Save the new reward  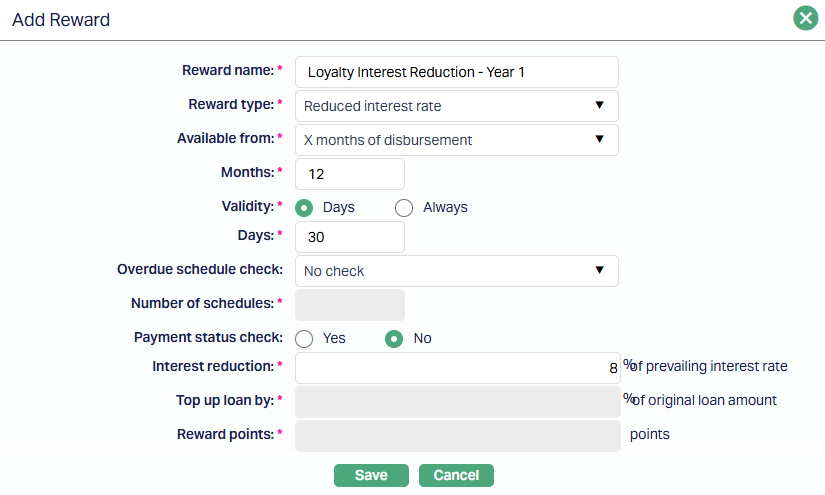pos(371,476)
